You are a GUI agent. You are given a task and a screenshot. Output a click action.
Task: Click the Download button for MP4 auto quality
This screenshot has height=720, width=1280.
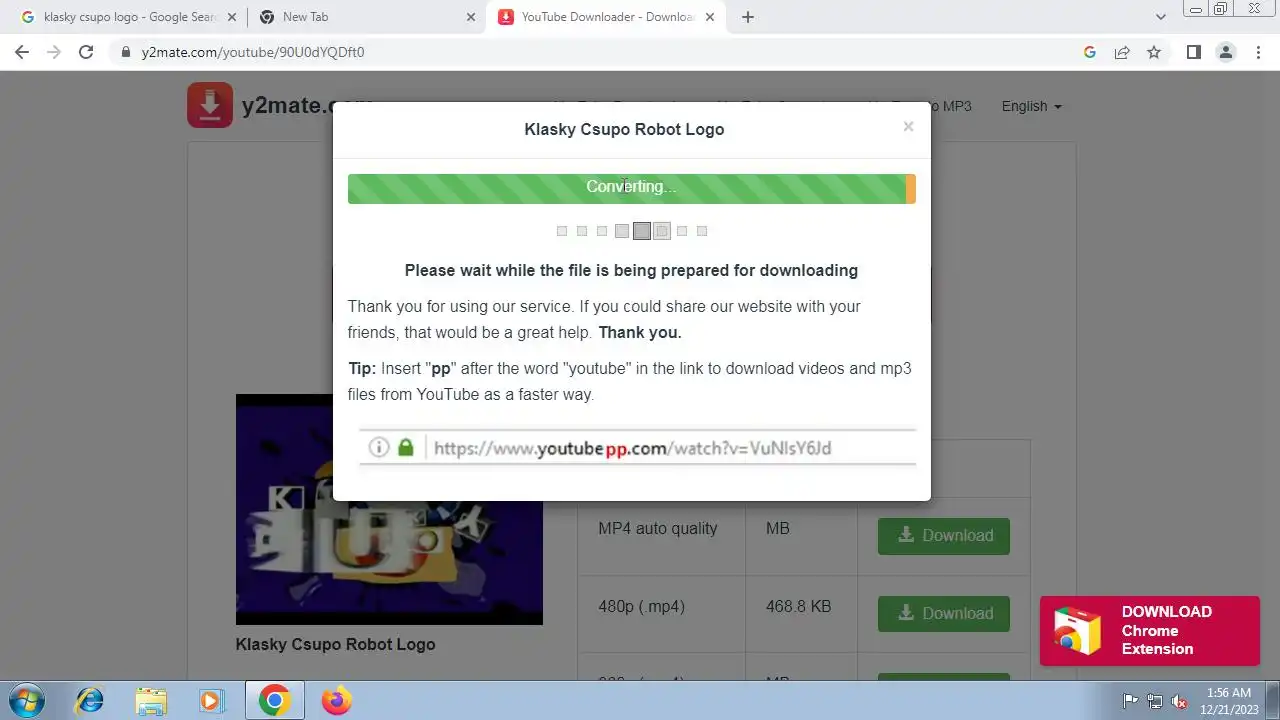click(944, 536)
